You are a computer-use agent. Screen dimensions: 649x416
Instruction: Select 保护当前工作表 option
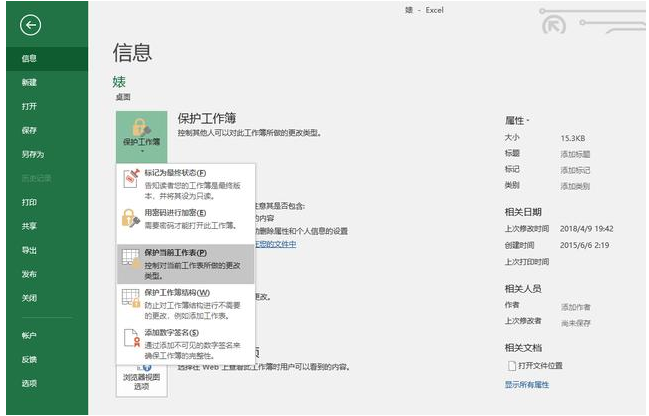coord(185,264)
